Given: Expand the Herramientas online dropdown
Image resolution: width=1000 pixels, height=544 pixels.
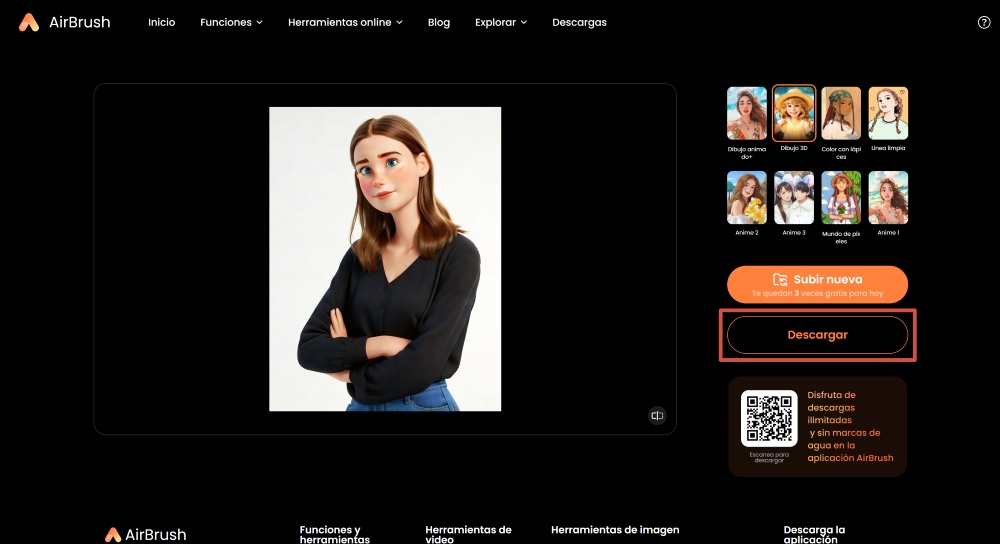Looking at the screenshot, I should [x=345, y=22].
